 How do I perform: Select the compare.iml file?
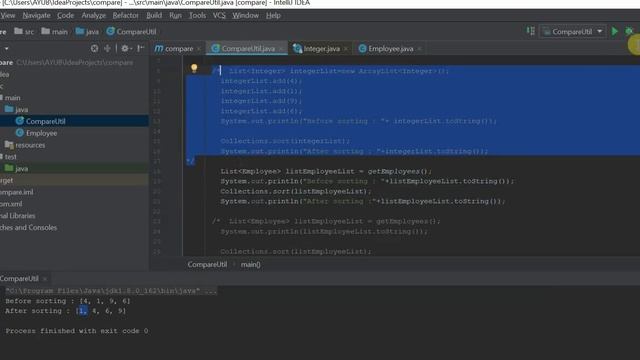[x=16, y=192]
